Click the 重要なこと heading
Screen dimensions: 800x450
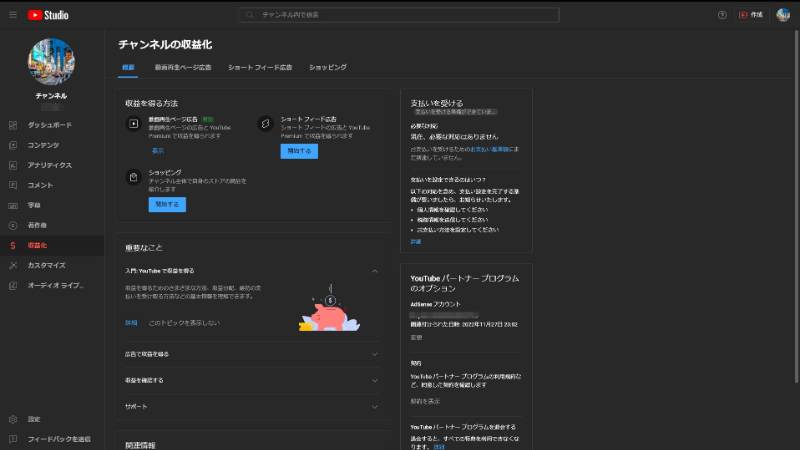pos(144,248)
